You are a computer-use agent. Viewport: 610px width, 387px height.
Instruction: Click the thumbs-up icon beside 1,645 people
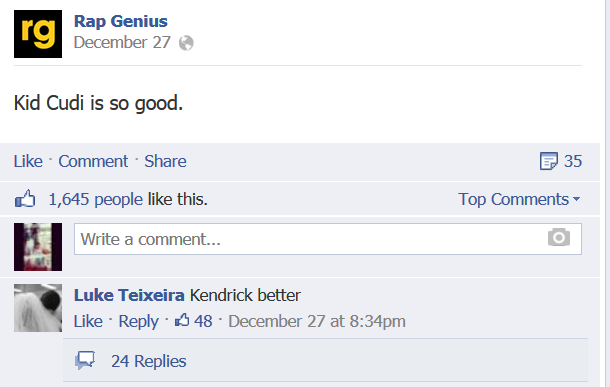click(x=25, y=199)
